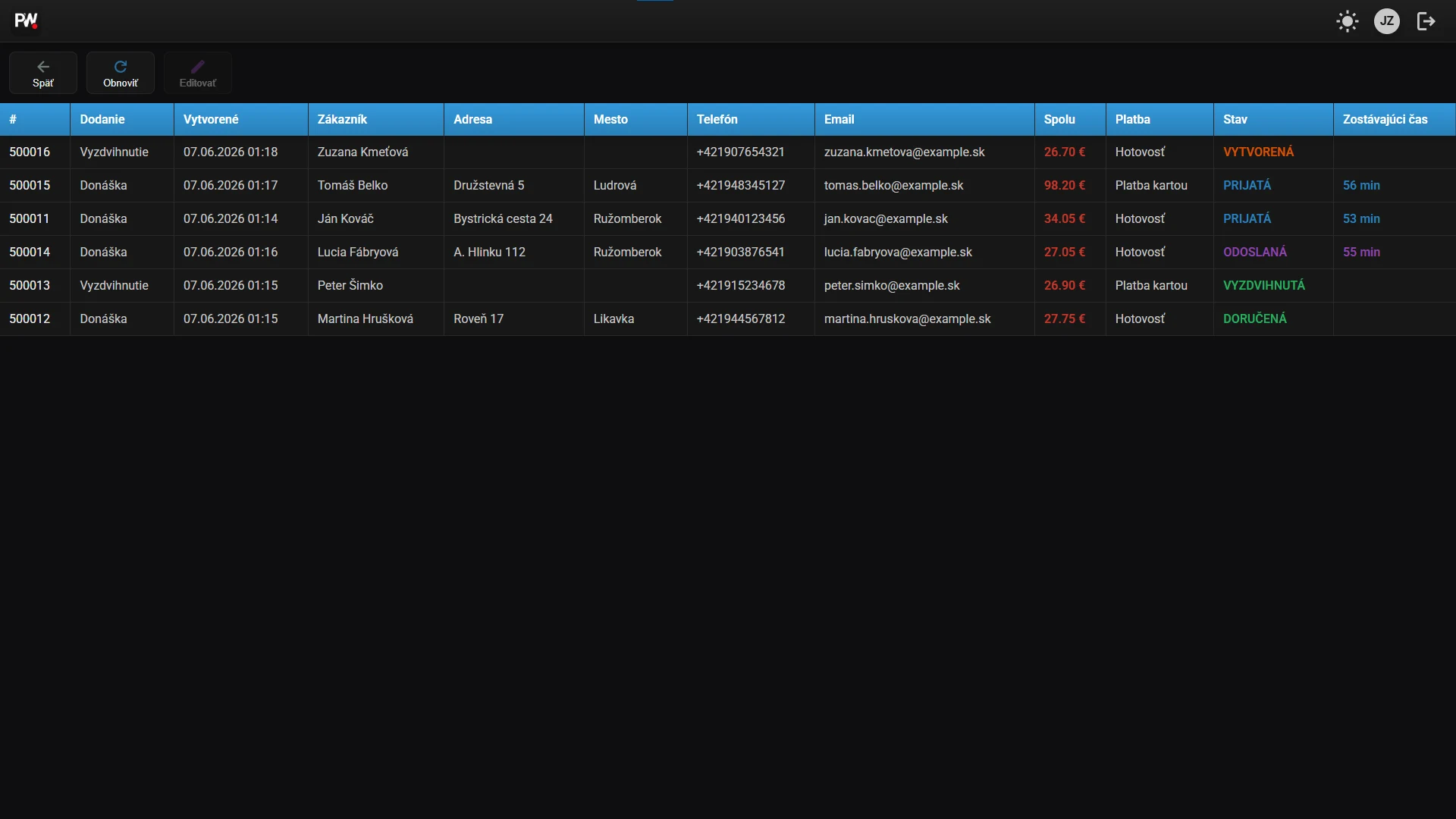Sort by Stav column header

[x=1273, y=119]
